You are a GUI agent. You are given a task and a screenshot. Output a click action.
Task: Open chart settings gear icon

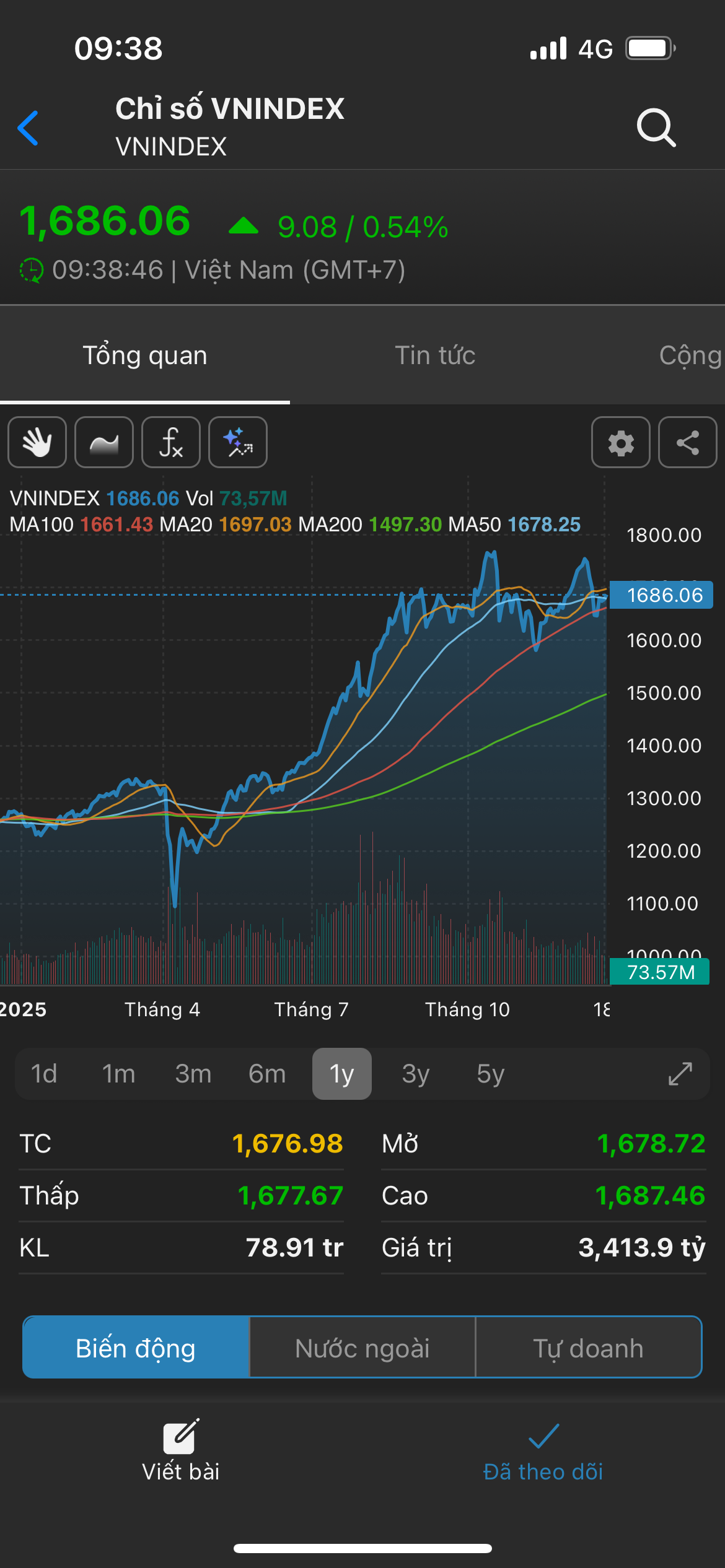pyautogui.click(x=621, y=442)
